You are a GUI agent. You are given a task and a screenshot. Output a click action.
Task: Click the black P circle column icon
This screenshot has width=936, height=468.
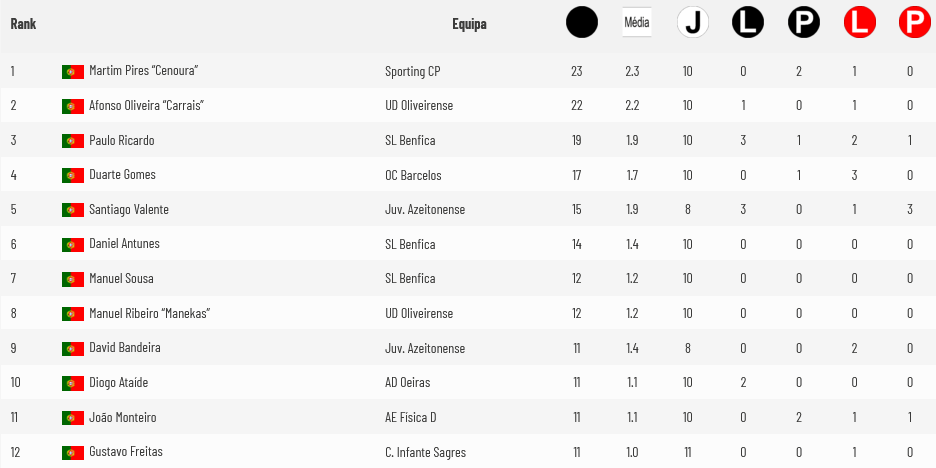click(x=803, y=23)
